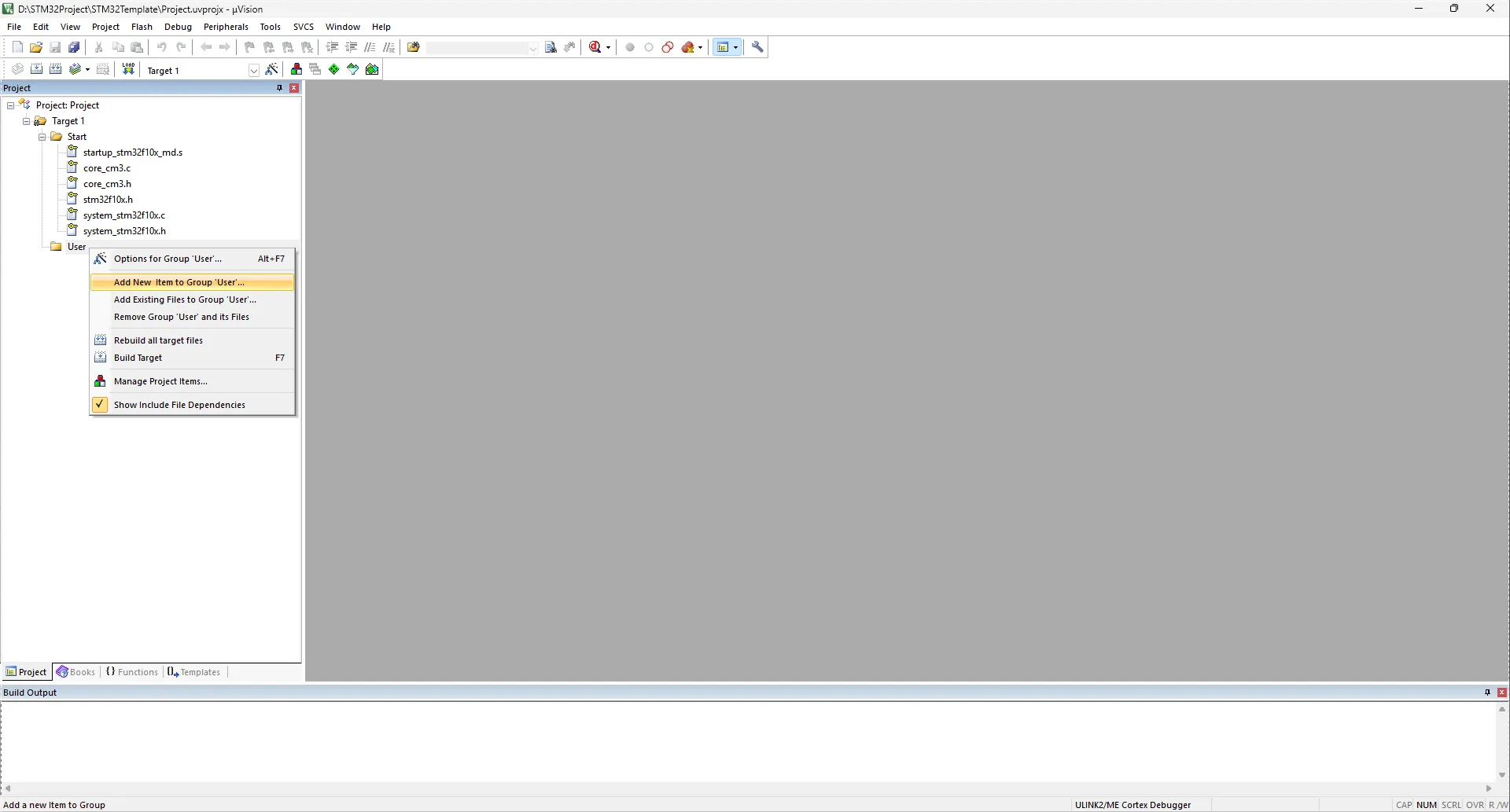The image size is (1510, 812).
Task: Open the Window layout dropdown arrow
Action: [x=736, y=47]
